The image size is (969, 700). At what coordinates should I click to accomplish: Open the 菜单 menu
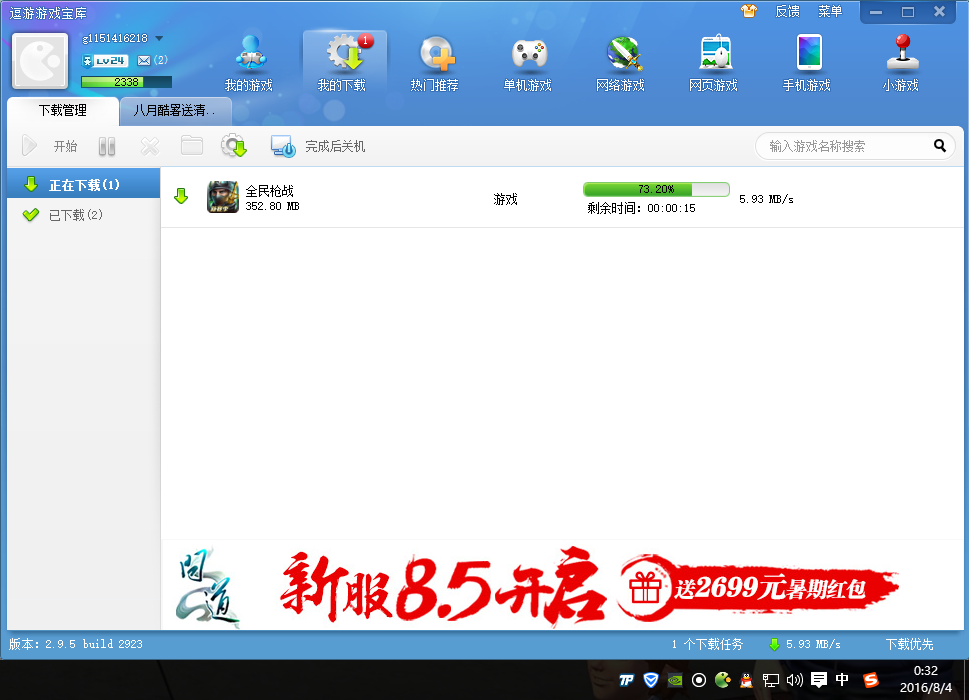click(830, 11)
